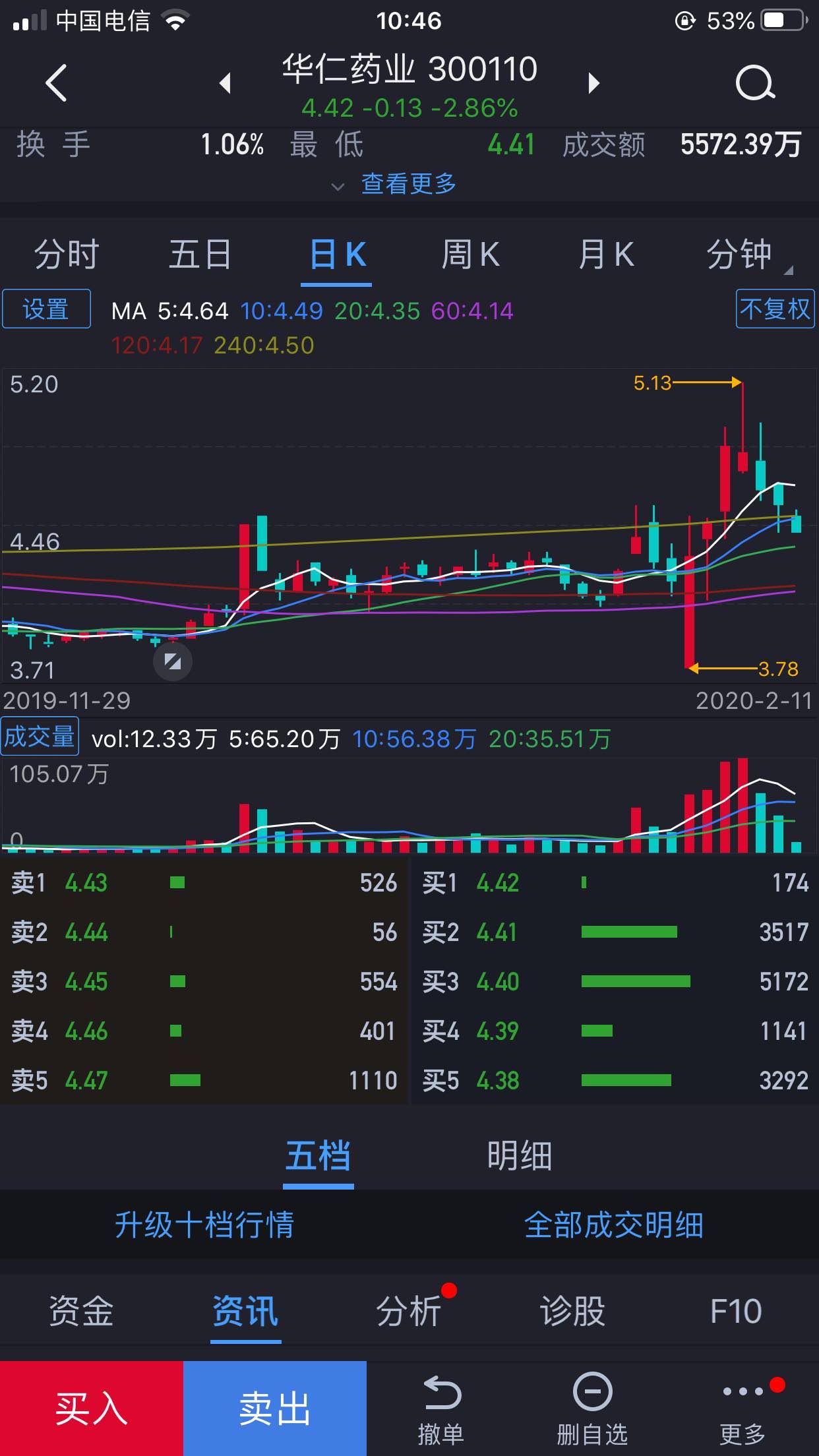The height and width of the screenshot is (1456, 819).
Task: Select 卖3 price 4.45 row
Action: coord(204,981)
